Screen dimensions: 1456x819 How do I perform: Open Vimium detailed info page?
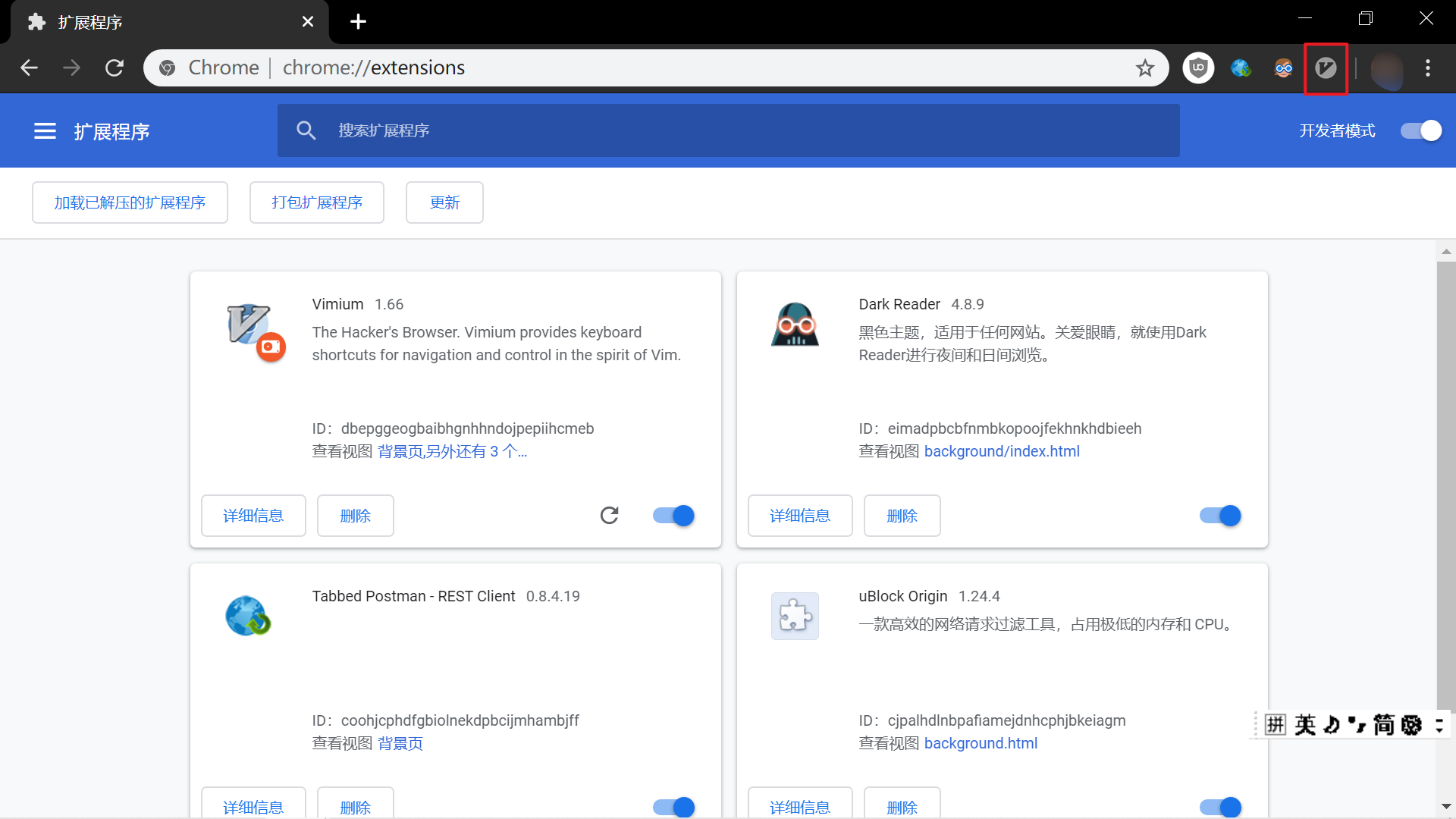(x=252, y=515)
